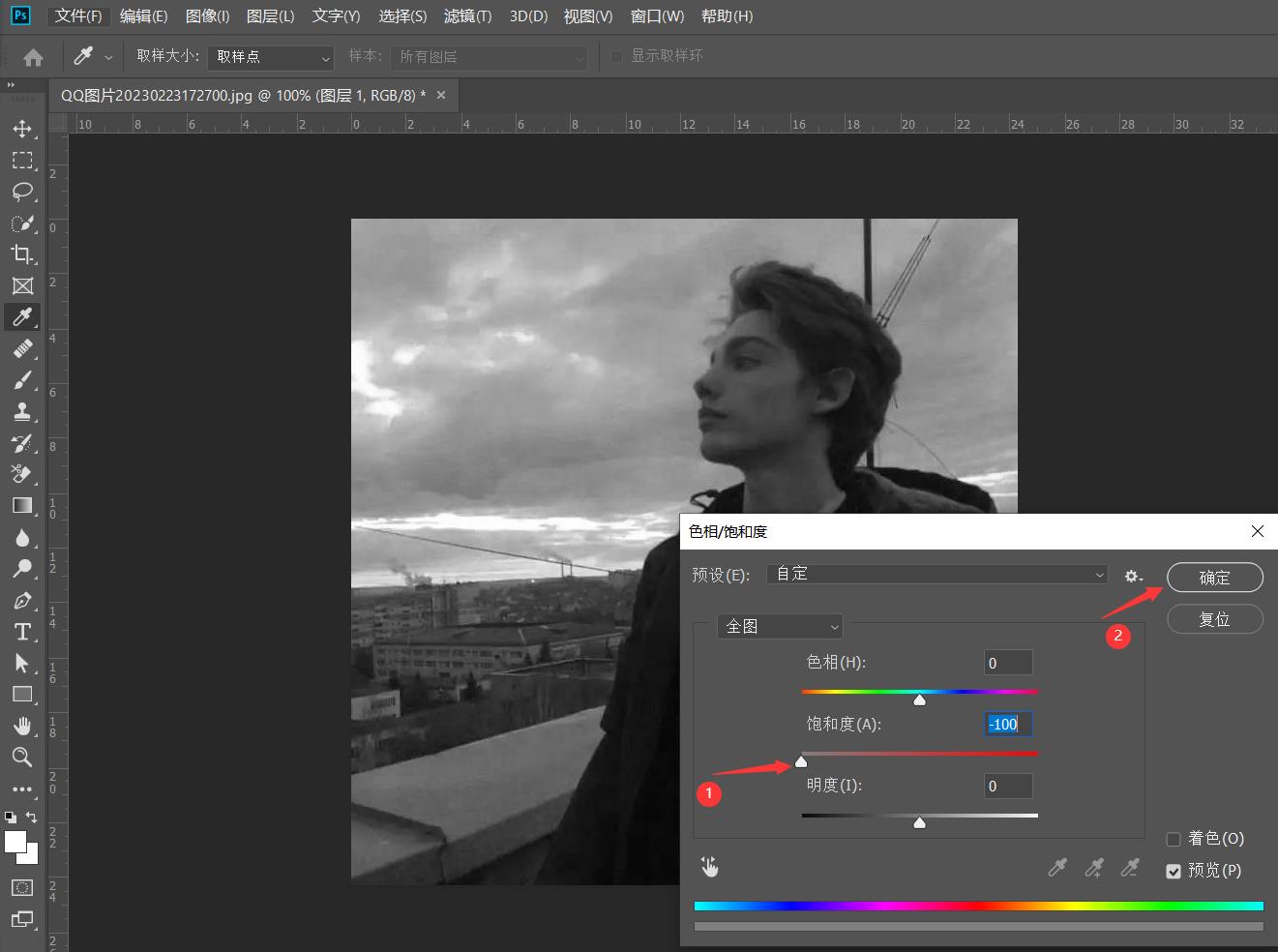The image size is (1278, 952).
Task: Click the foreground color swatch
Action: (x=15, y=842)
